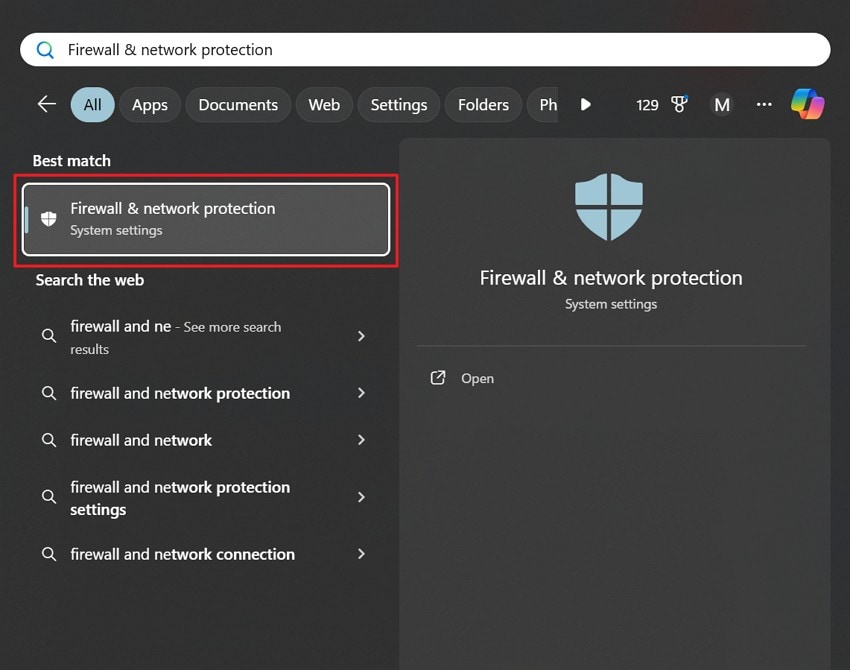Click the external-link icon next to Open
The height and width of the screenshot is (670, 850).
click(x=437, y=378)
